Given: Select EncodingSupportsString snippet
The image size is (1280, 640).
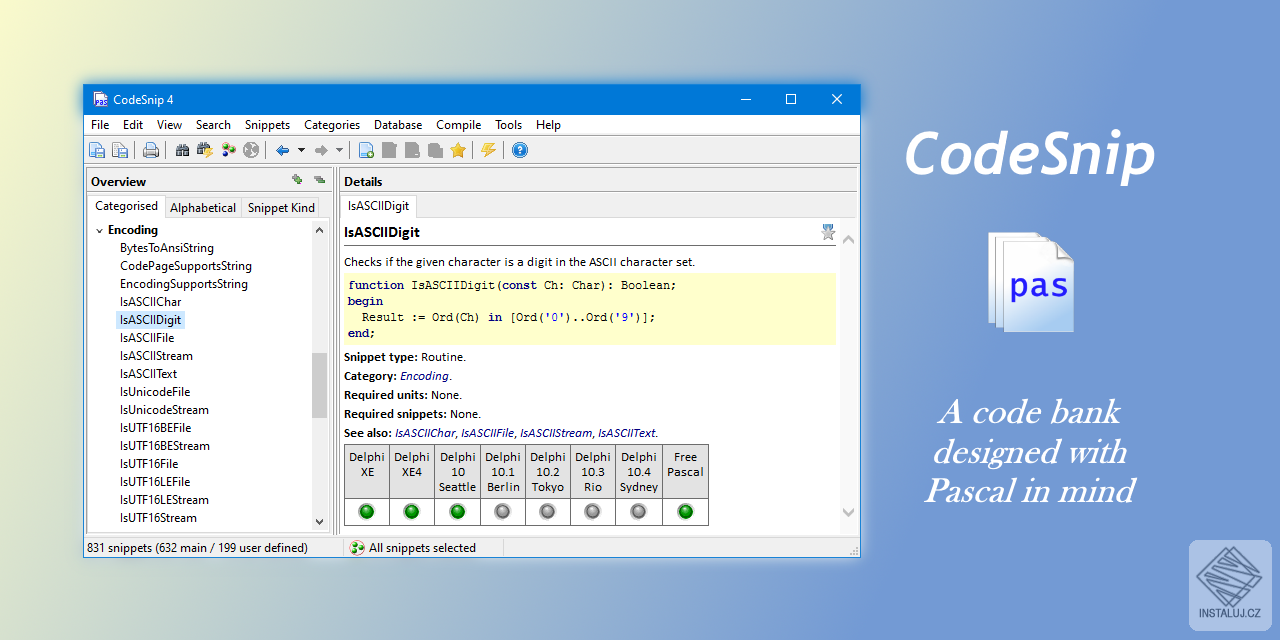Looking at the screenshot, I should pos(184,284).
